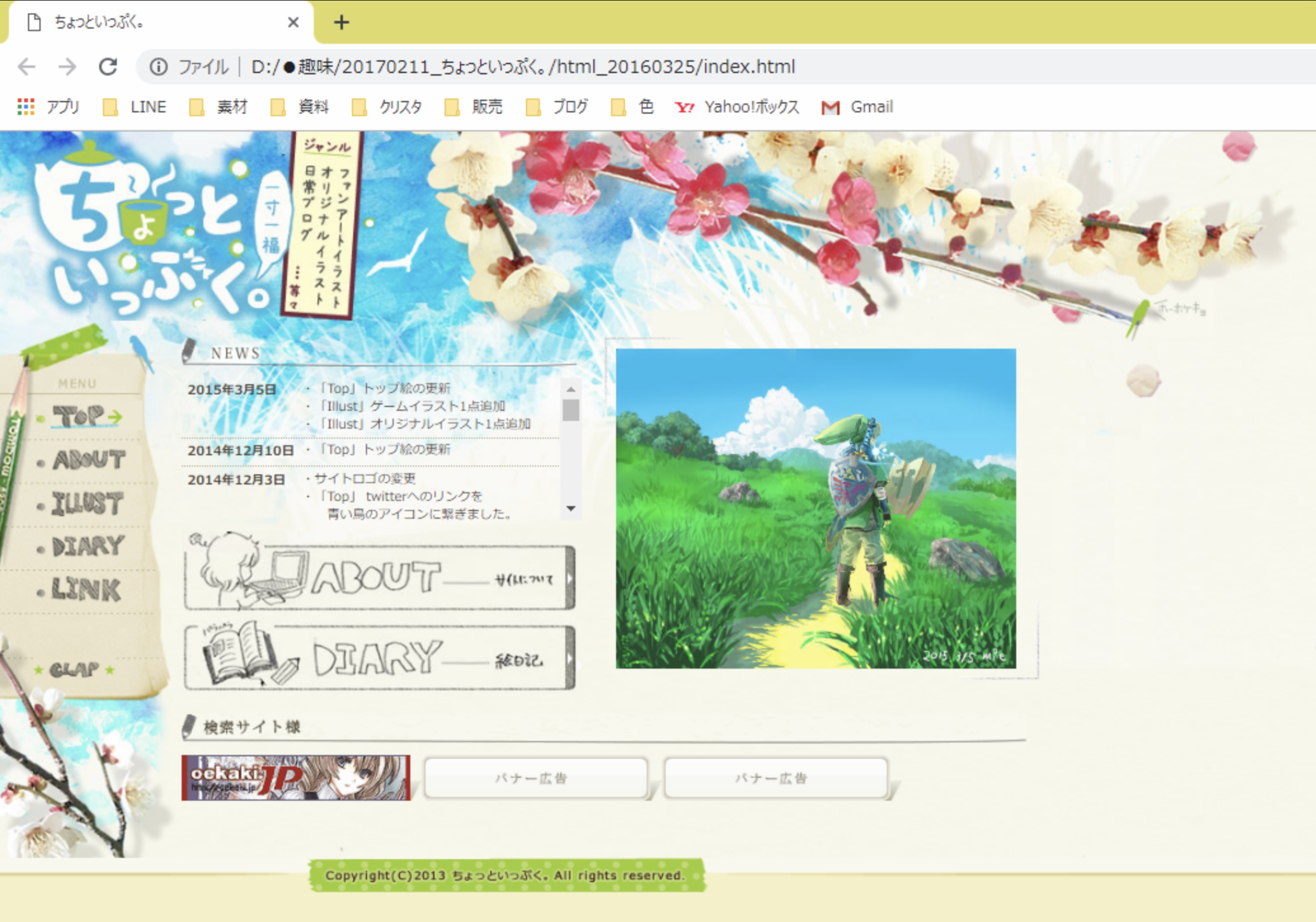This screenshot has height=922, width=1316.
Task: Click the blue bird Twitter icon
Action: [x=141, y=351]
